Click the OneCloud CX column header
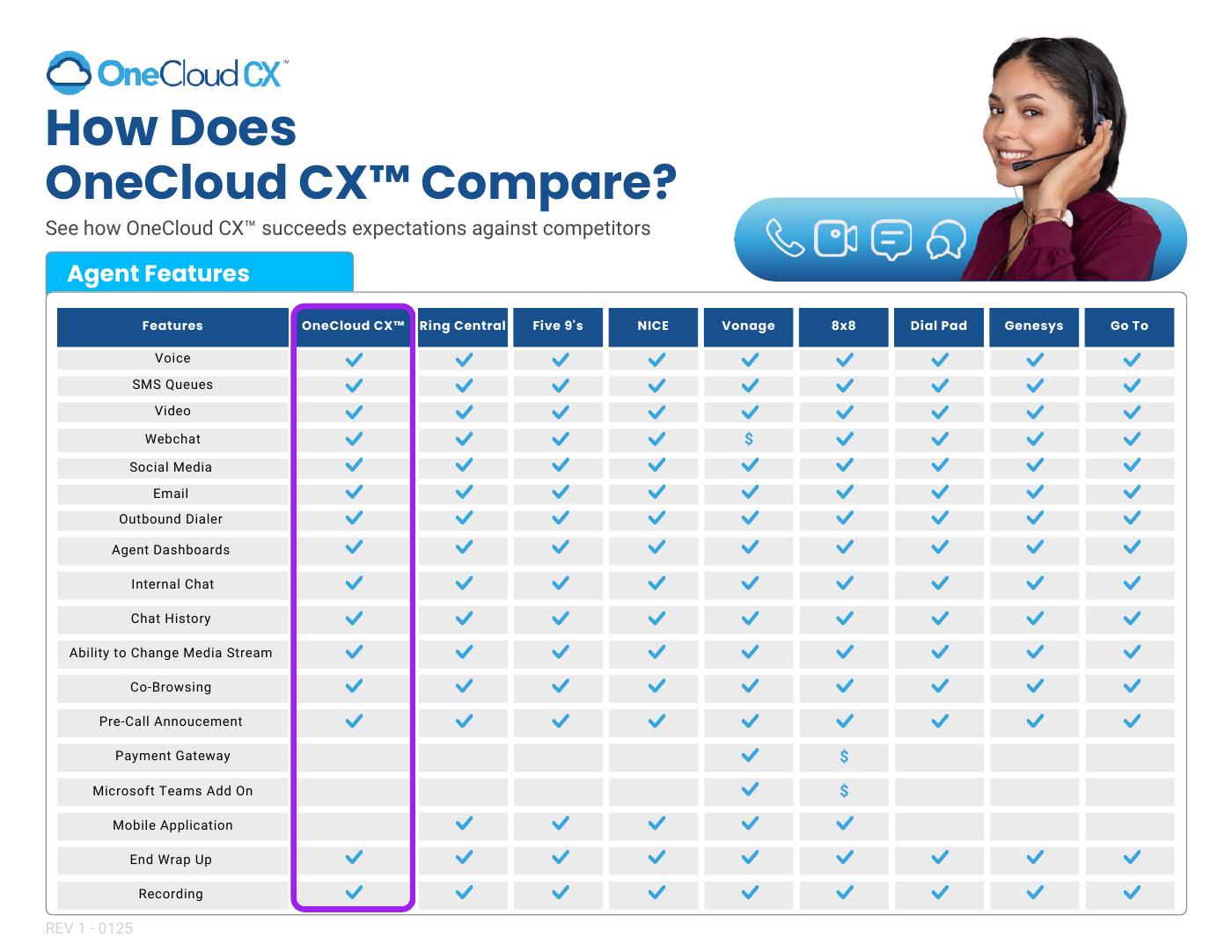This screenshot has height=952, width=1232. pyautogui.click(x=353, y=326)
